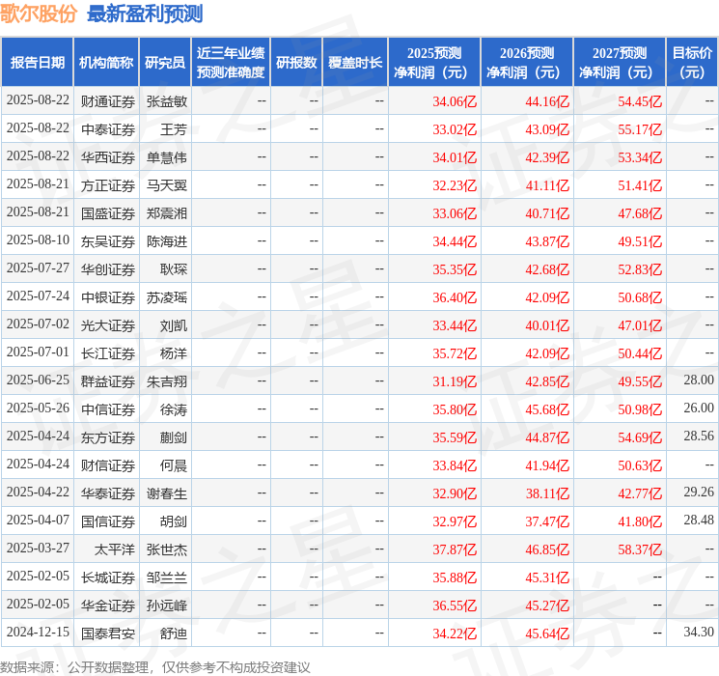Click analyst name 杨洋
This screenshot has width=719, height=676.
pos(173,354)
